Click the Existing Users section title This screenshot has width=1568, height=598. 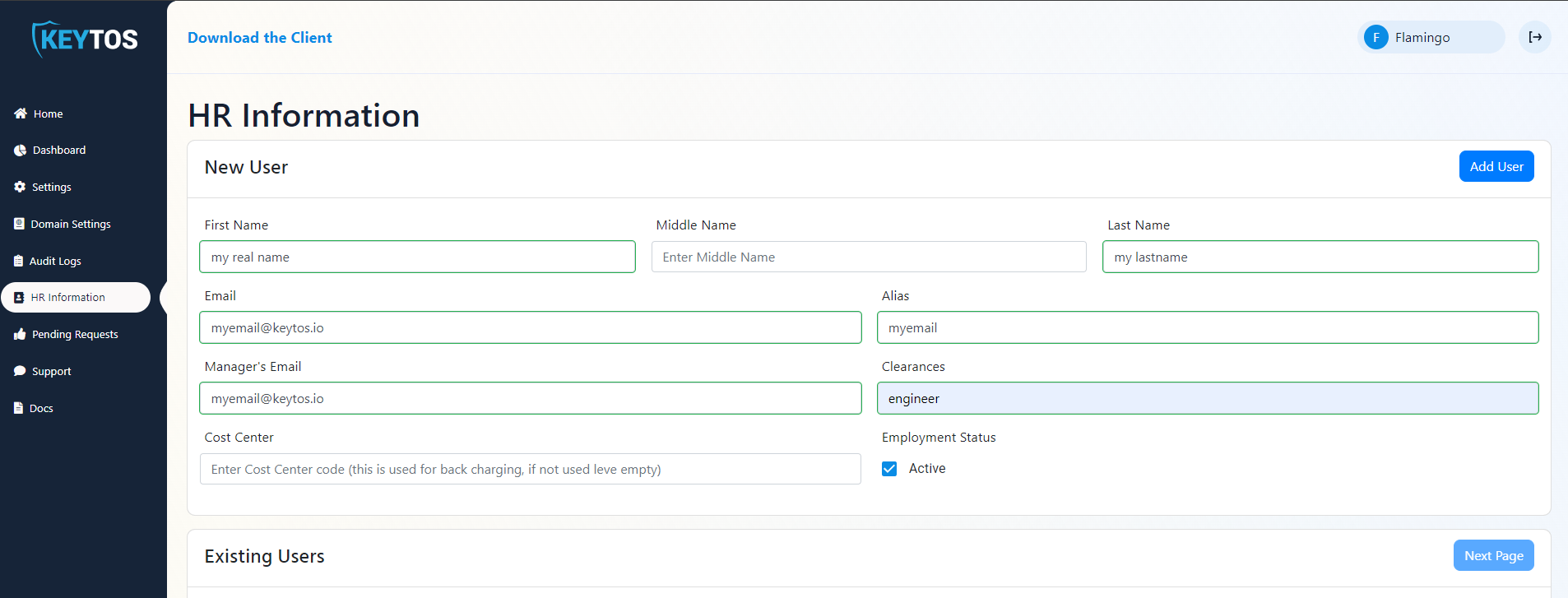click(264, 556)
